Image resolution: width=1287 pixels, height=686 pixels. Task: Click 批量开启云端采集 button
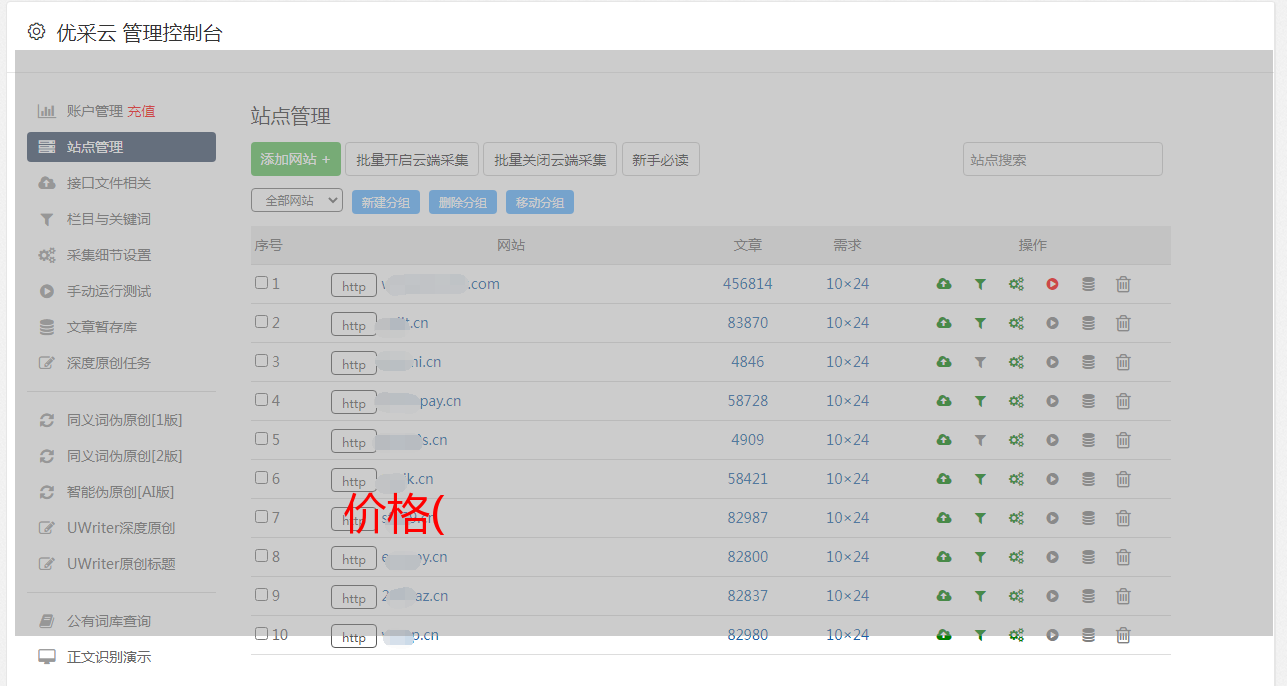[x=412, y=159]
